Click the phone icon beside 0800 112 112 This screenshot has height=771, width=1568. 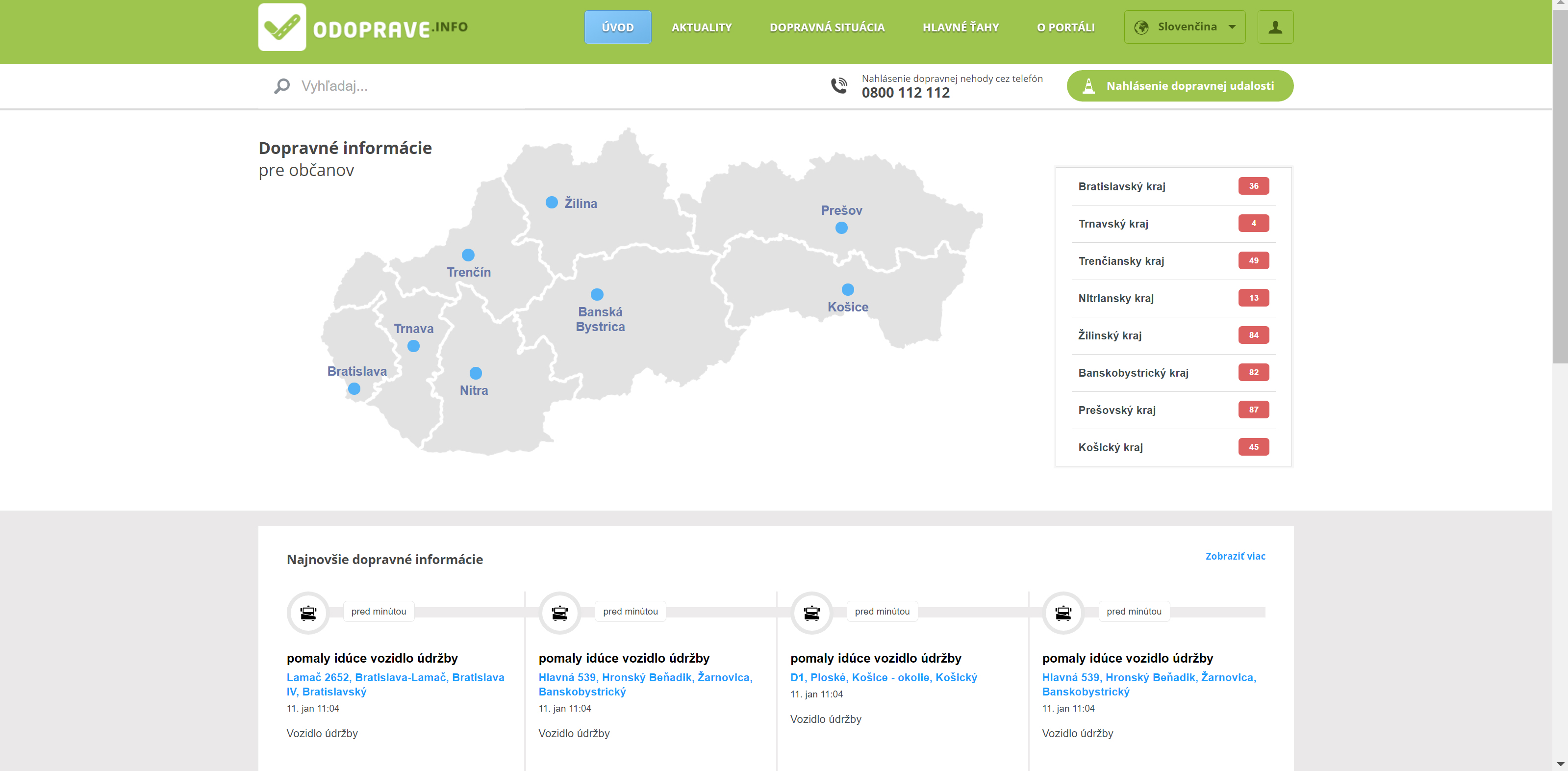839,86
